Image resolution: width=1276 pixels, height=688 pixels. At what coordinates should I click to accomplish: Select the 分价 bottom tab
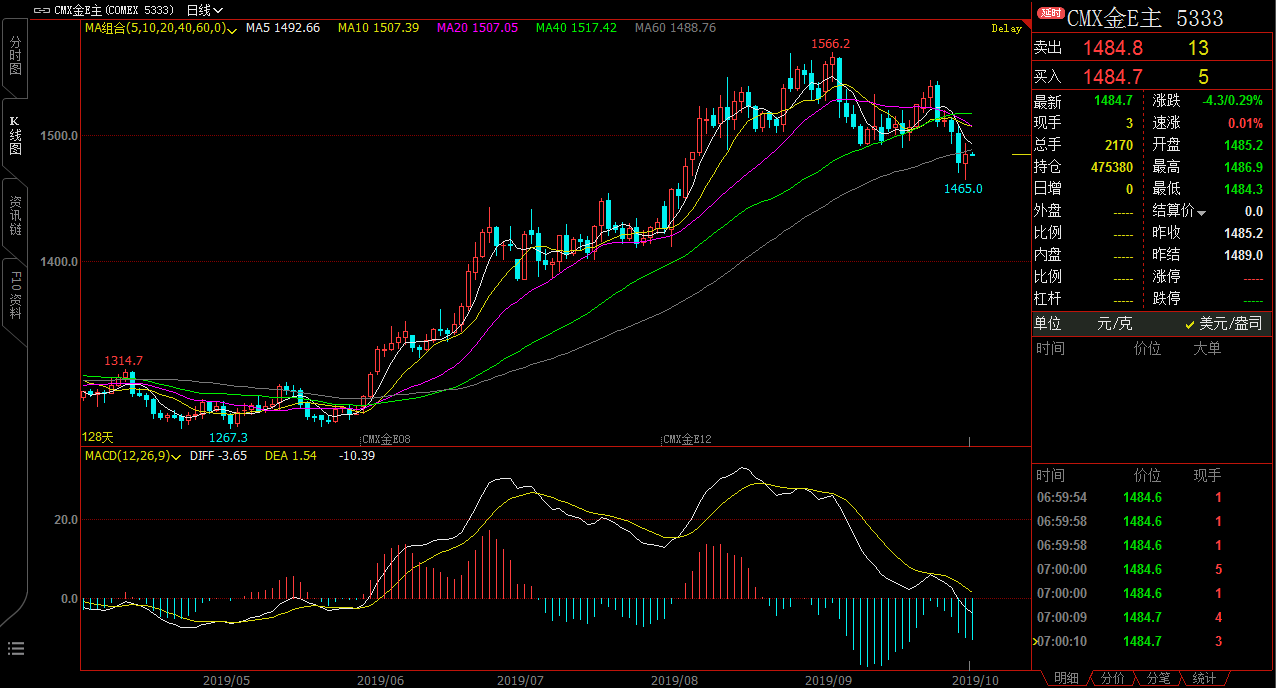[x=1112, y=678]
